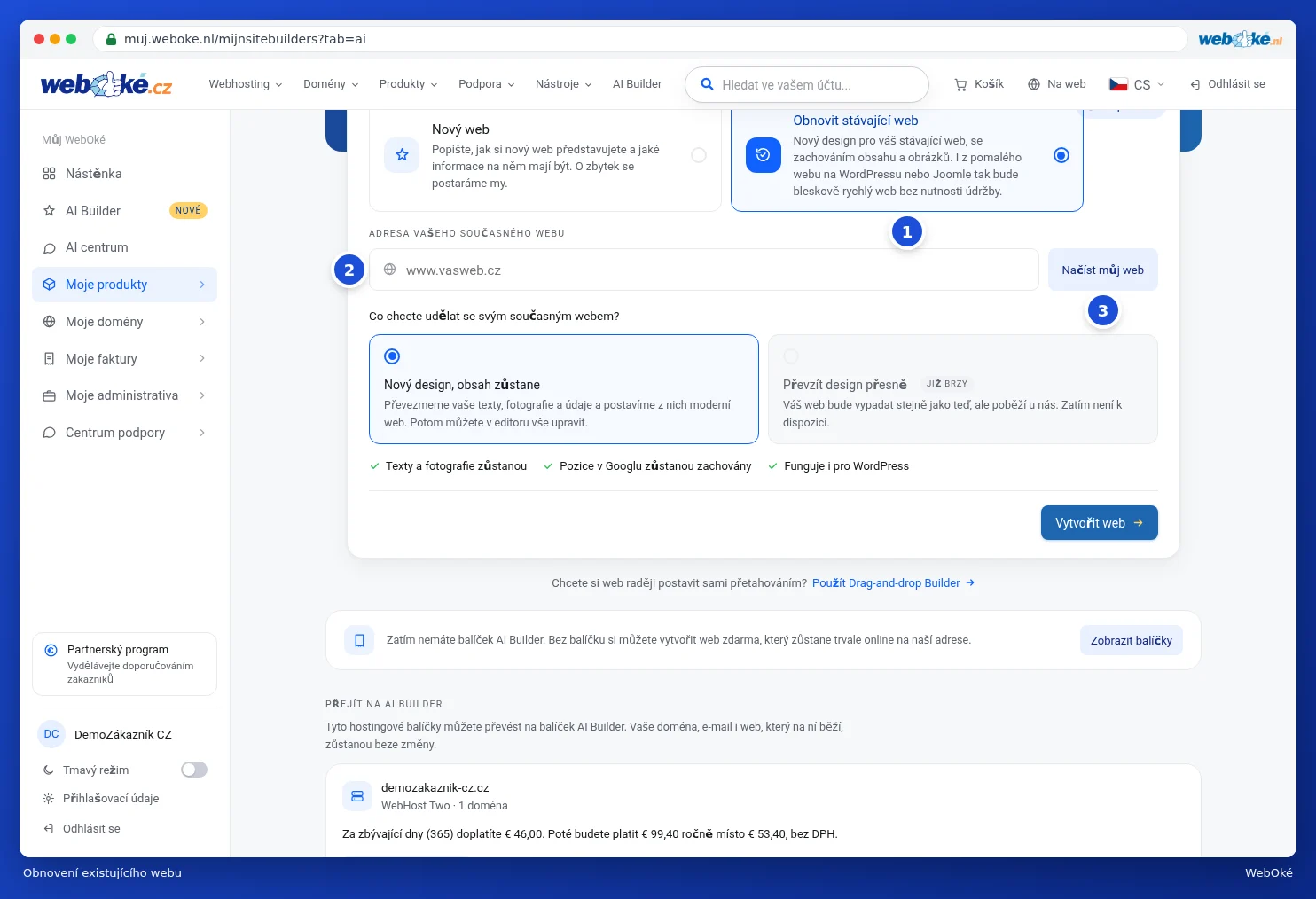Open the Produkty dropdown
Viewport: 1316px width, 899px height.
click(x=408, y=84)
